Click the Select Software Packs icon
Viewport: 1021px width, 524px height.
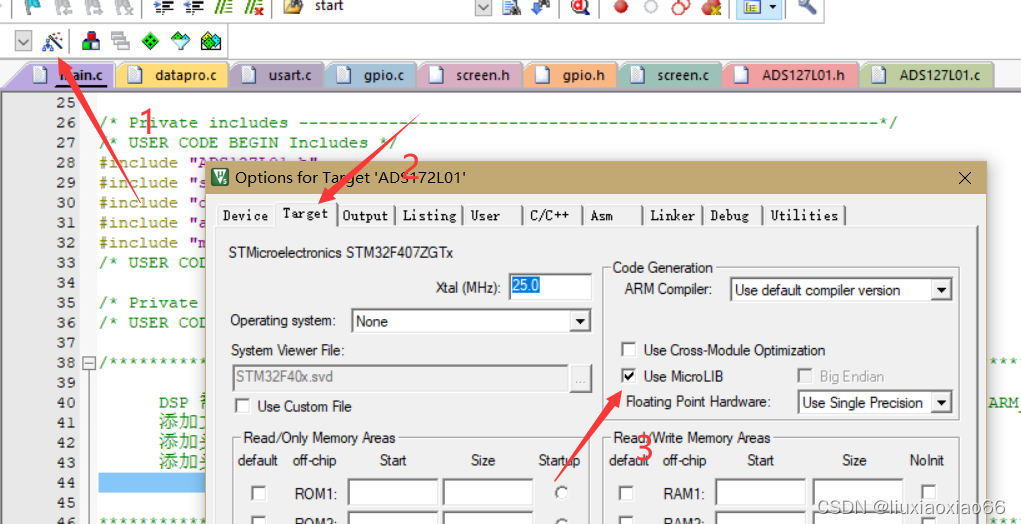180,42
